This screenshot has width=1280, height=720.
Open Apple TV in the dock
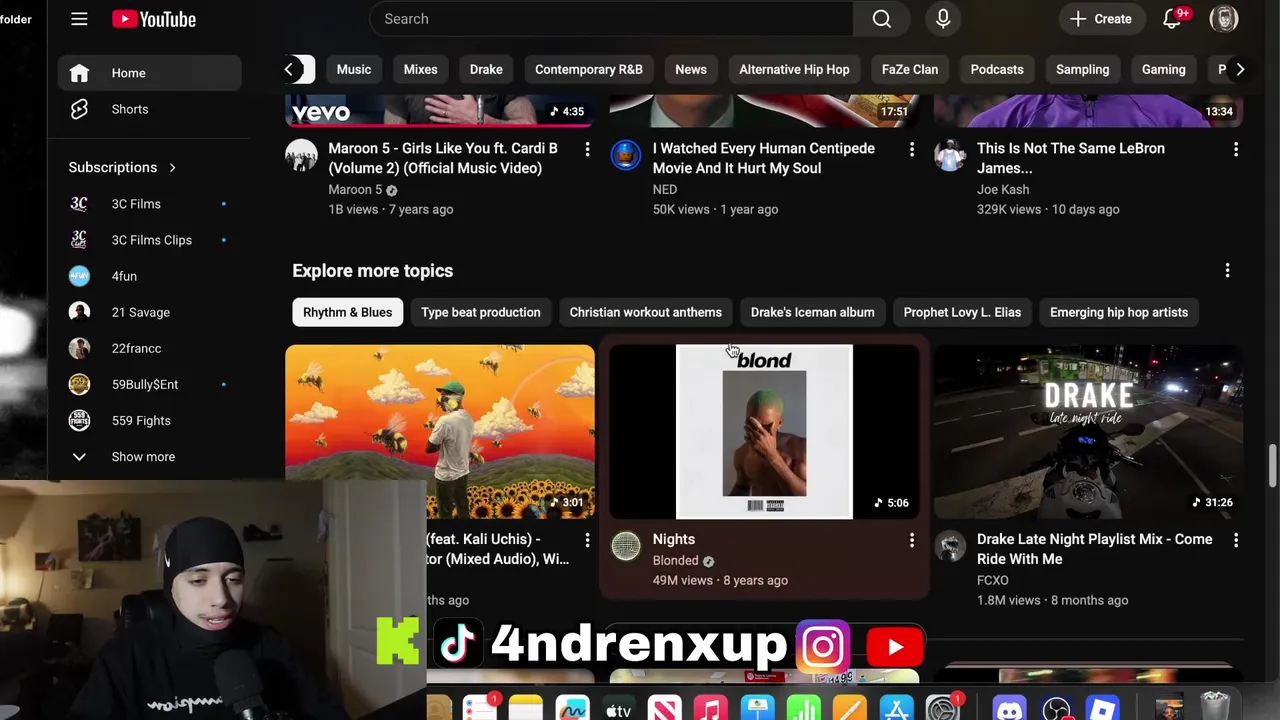point(618,710)
